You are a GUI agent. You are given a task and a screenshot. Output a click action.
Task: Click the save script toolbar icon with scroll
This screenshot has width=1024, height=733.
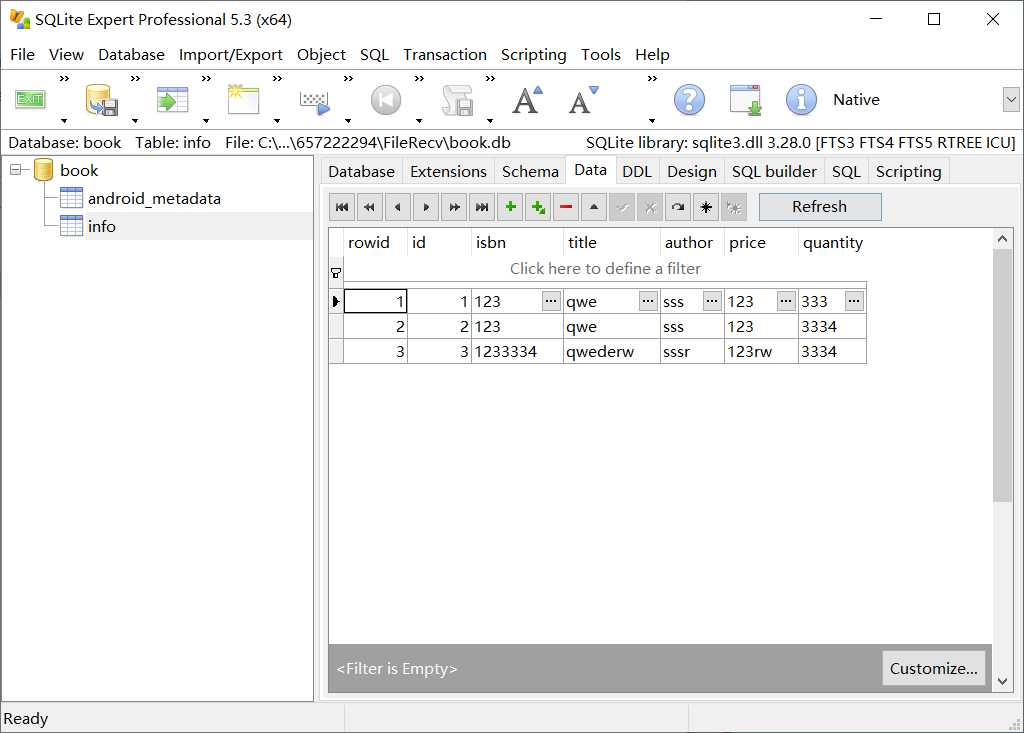click(456, 100)
